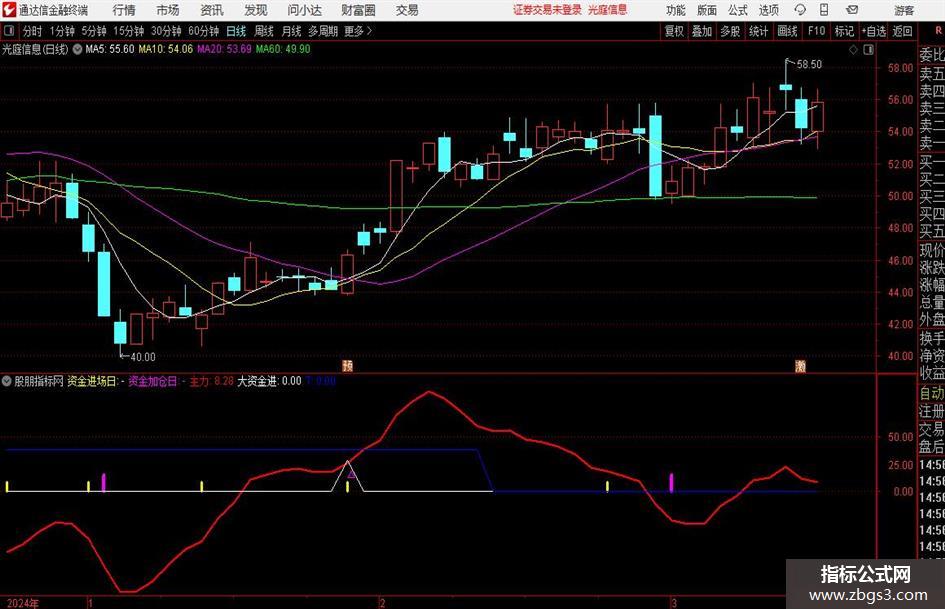Open the 资讯 menu
This screenshot has height=609, width=945.
pyautogui.click(x=212, y=10)
